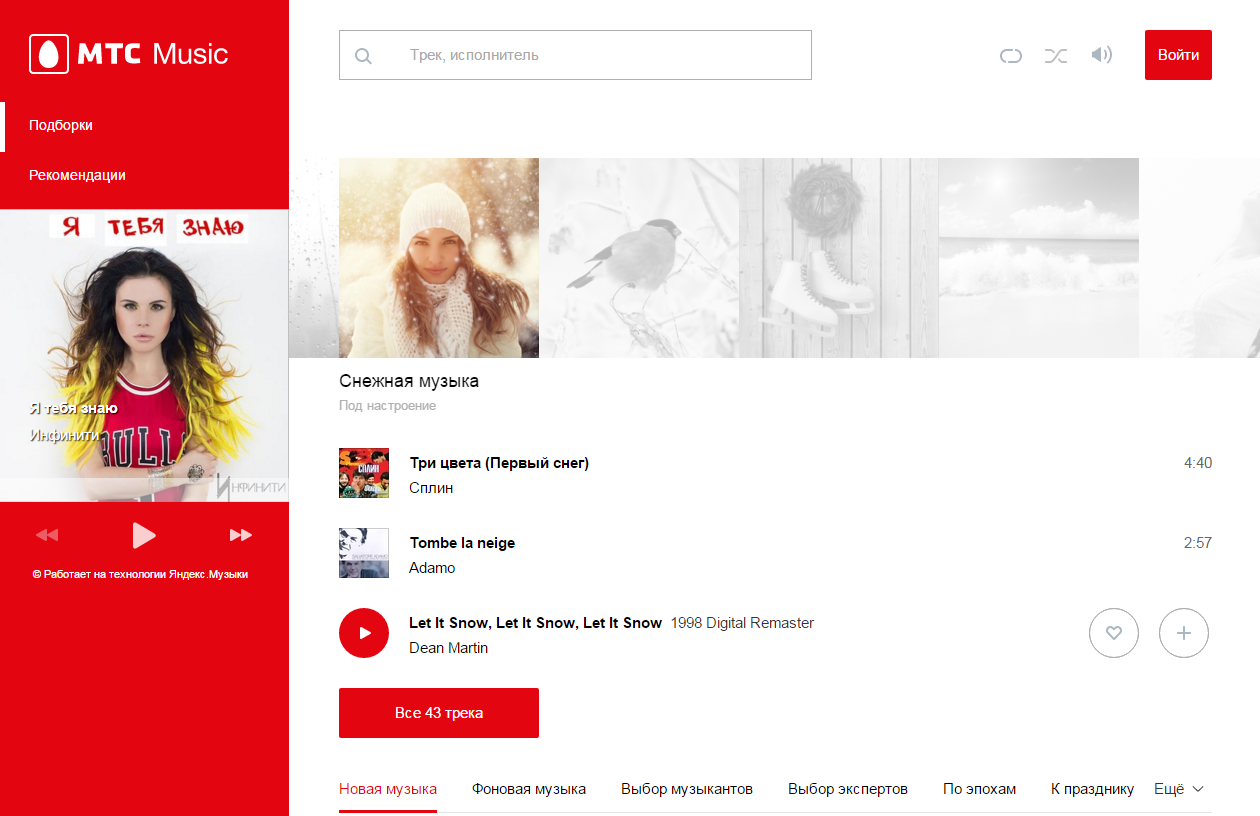Open the bullfinch playlist cover thumbnail
Image resolution: width=1260 pixels, height=816 pixels.
tap(639, 258)
